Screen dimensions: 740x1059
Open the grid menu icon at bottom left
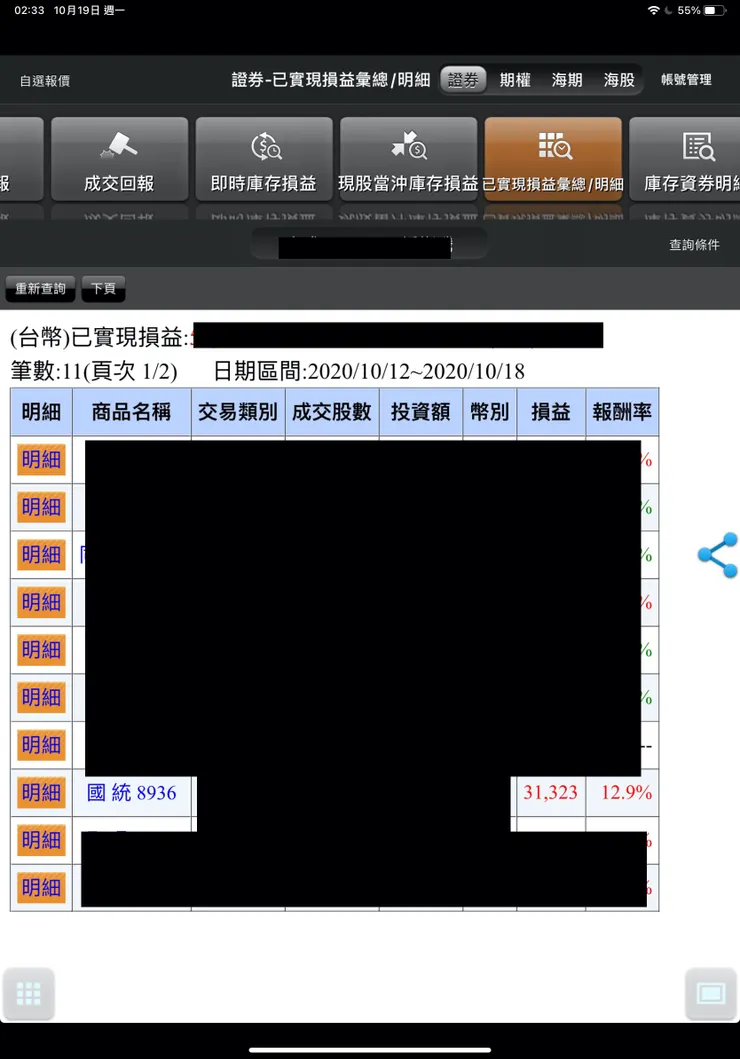(x=28, y=993)
